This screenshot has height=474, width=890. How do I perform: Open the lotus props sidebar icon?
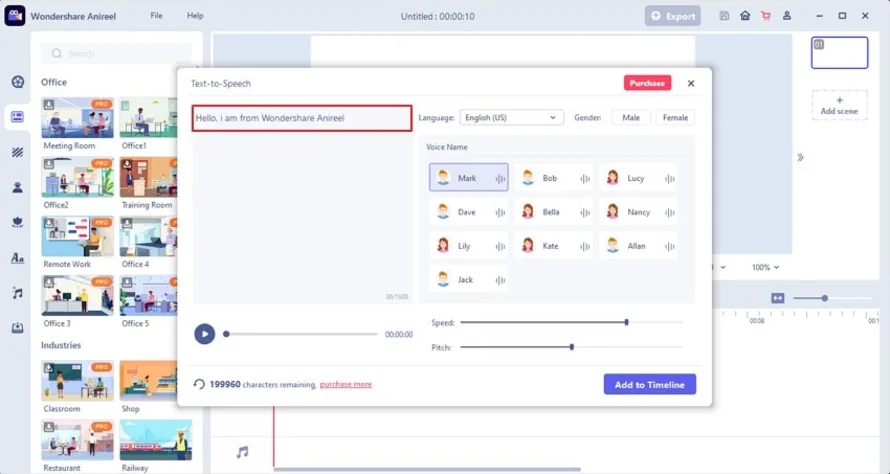(x=18, y=223)
